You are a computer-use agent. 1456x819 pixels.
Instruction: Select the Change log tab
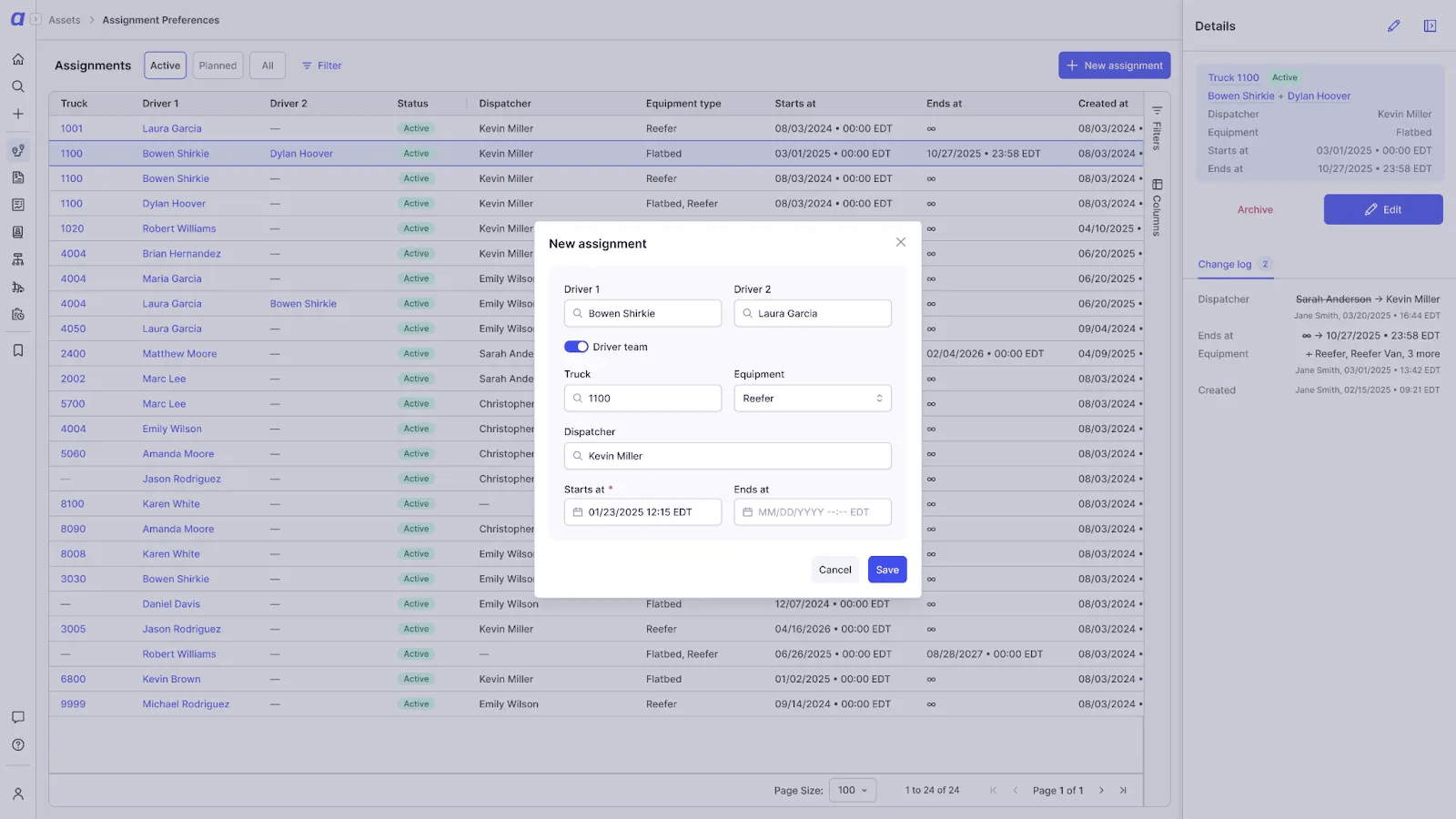[x=1234, y=265]
